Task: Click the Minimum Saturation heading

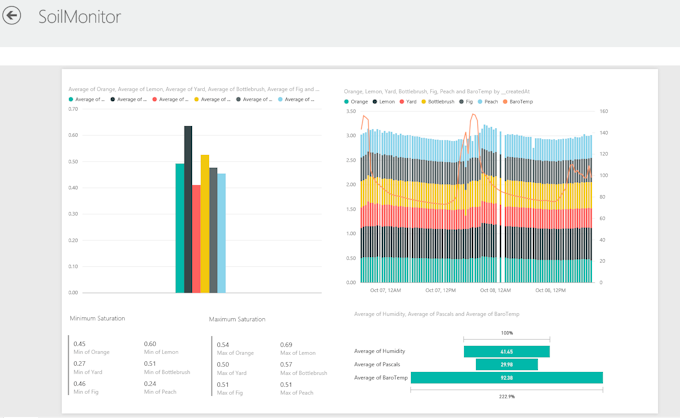Action: [97, 318]
